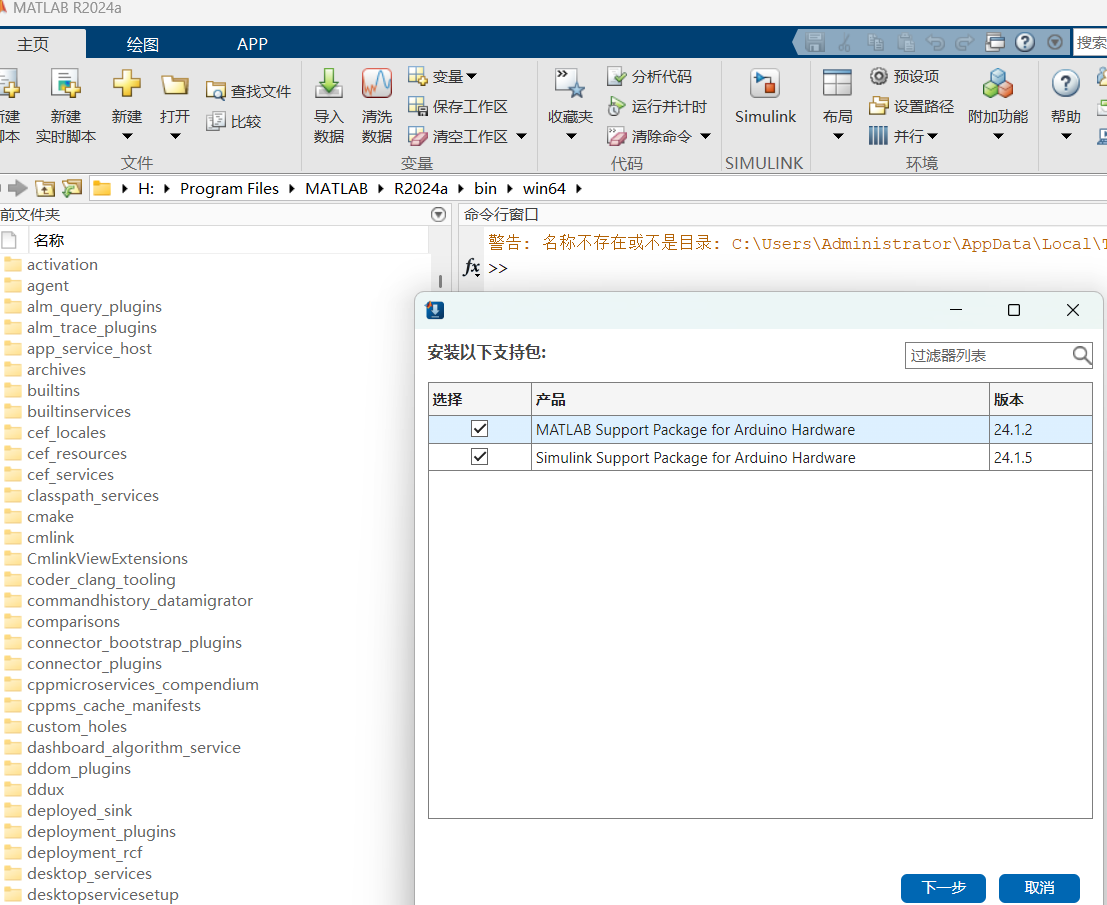Expand the Layout (布局) dropdown arrow
The width and height of the screenshot is (1107, 905).
tap(838, 136)
